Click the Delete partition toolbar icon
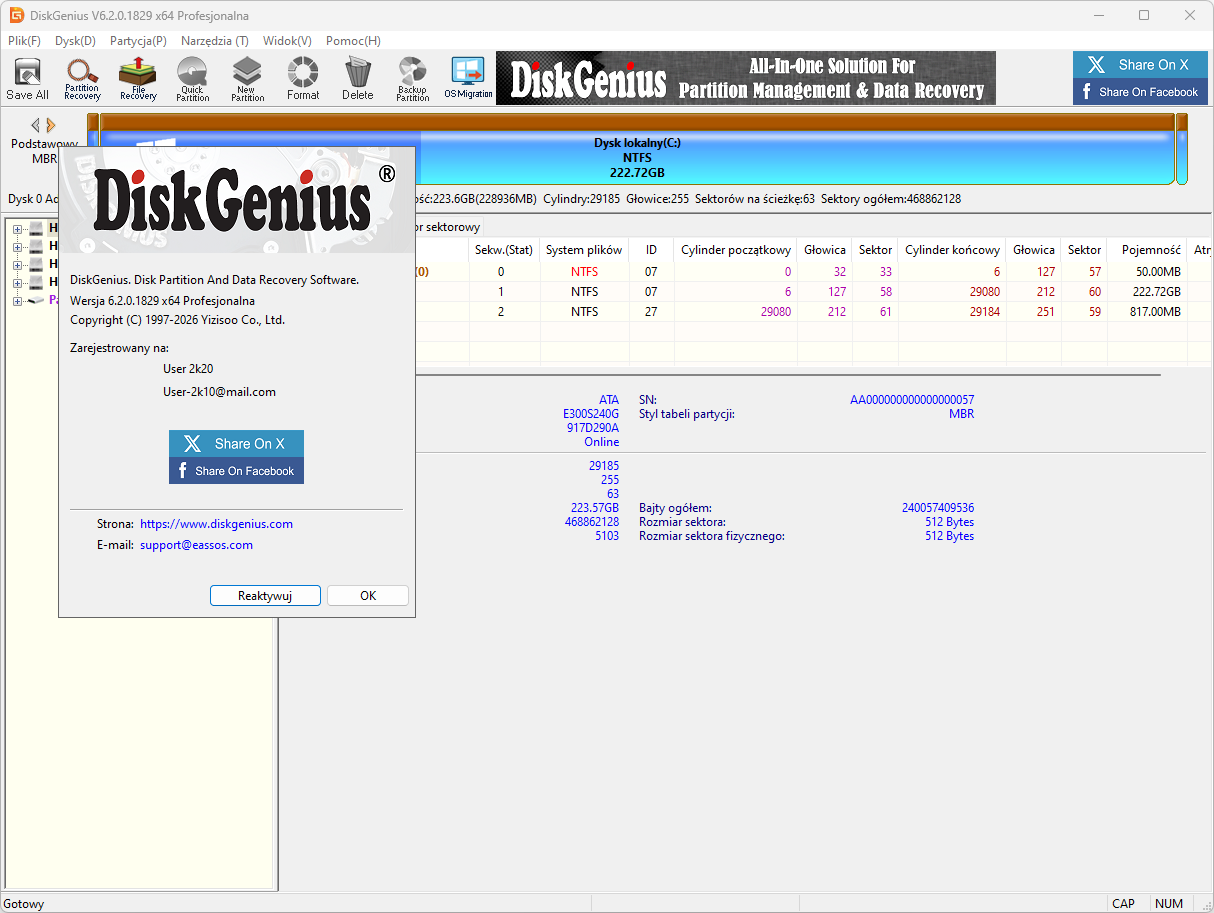The image size is (1214, 913). (x=357, y=78)
